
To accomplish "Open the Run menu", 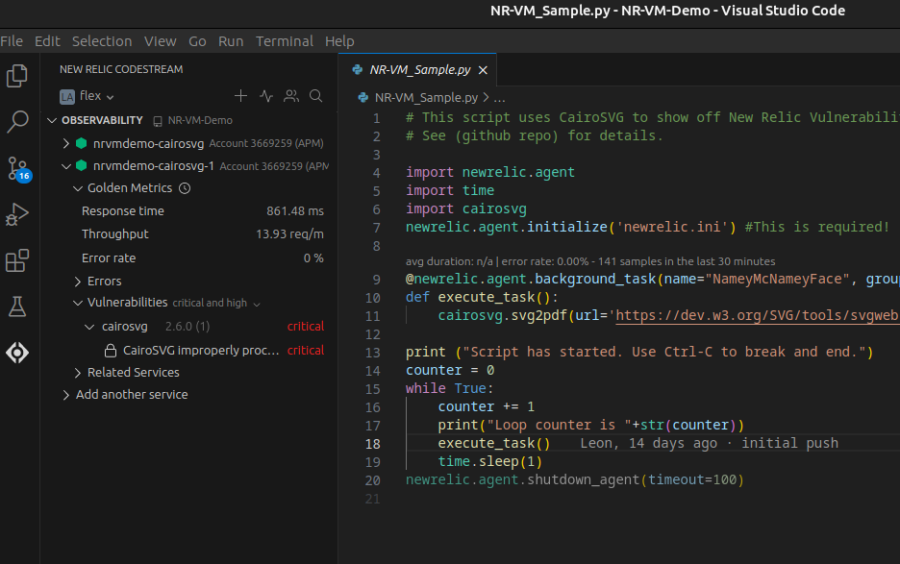I will [x=231, y=41].
